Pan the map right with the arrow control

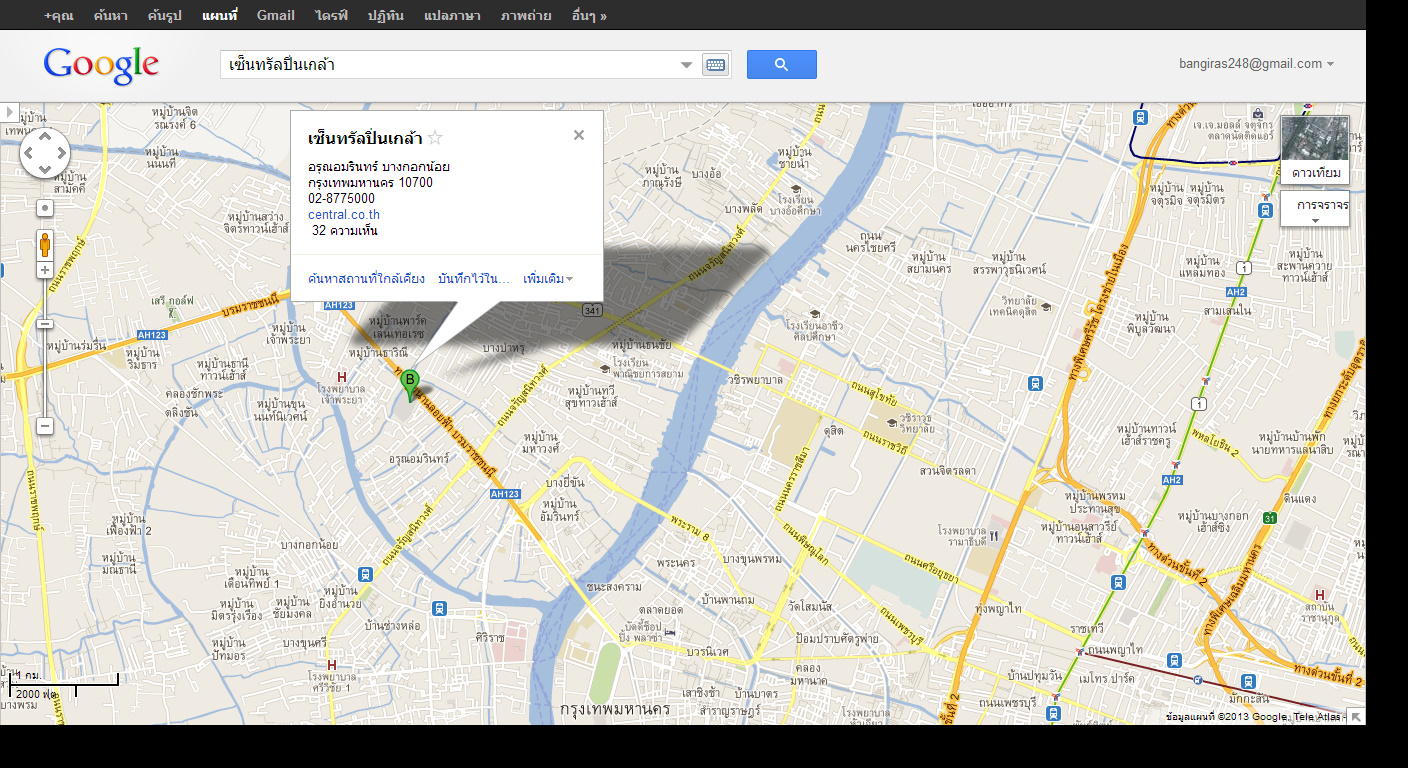(x=61, y=154)
